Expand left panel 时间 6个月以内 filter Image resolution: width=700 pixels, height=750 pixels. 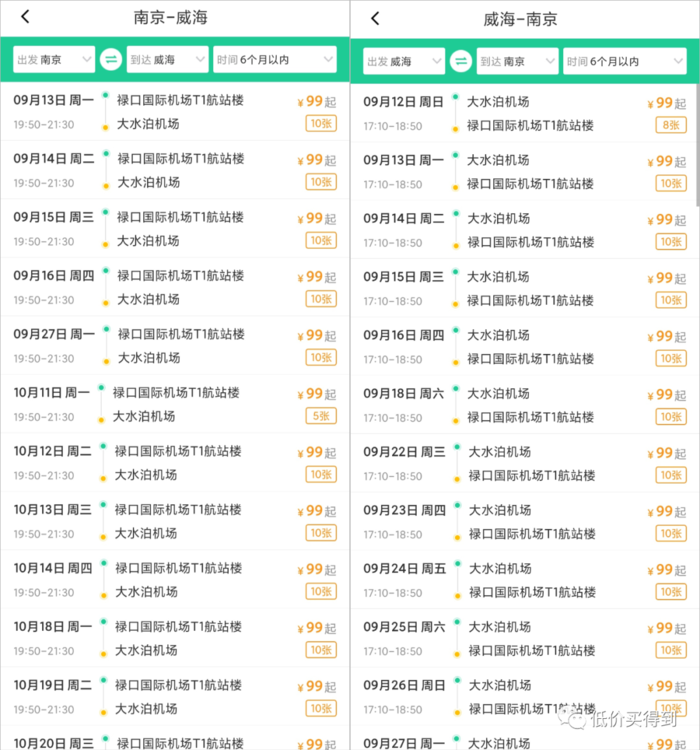pos(273,60)
